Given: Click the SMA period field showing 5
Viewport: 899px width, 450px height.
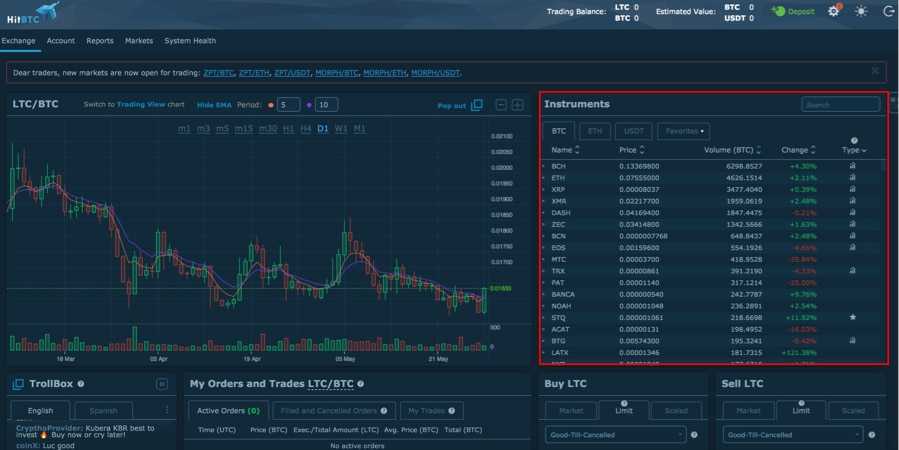Looking at the screenshot, I should [288, 105].
